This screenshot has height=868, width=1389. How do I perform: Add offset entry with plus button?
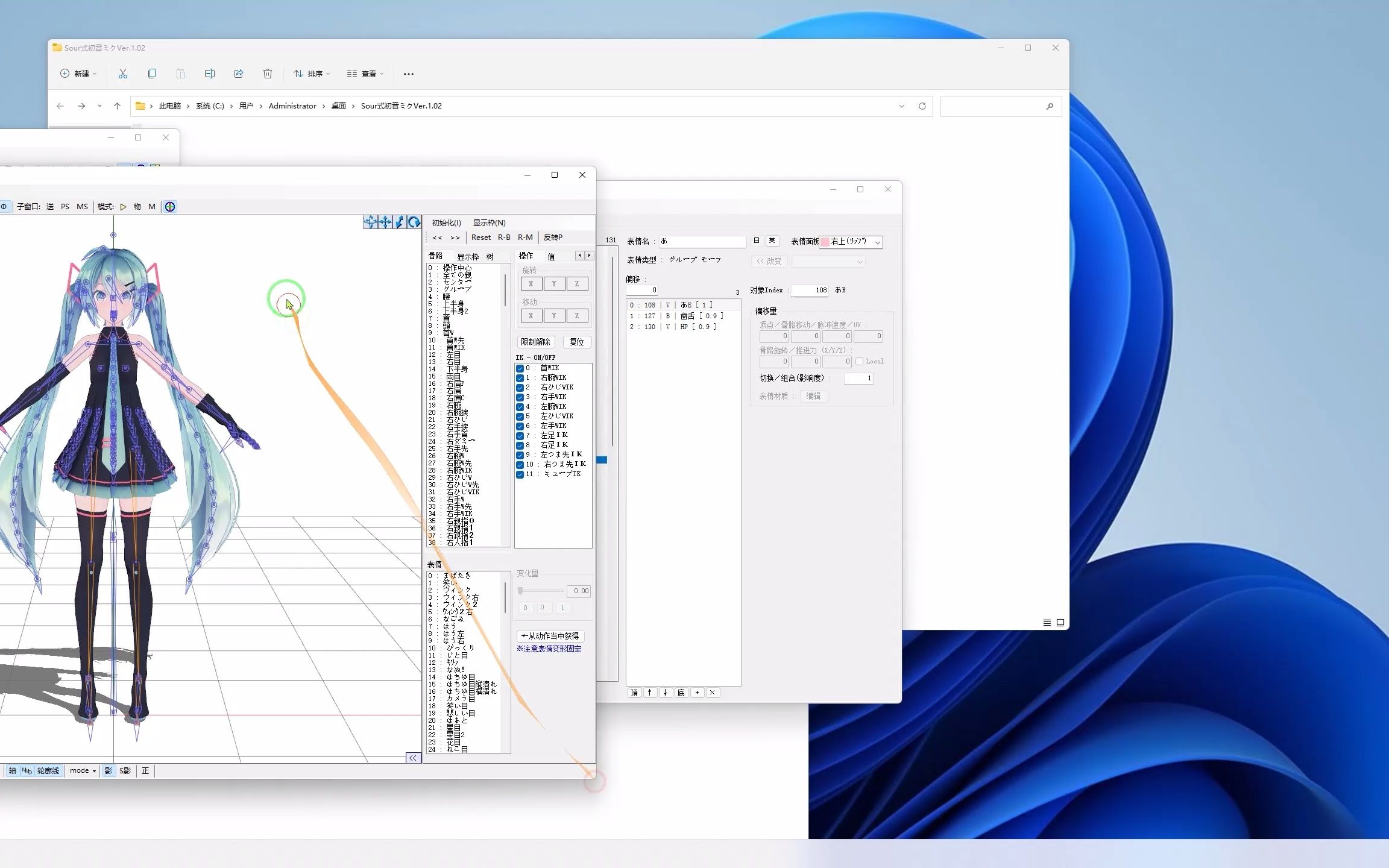click(697, 693)
